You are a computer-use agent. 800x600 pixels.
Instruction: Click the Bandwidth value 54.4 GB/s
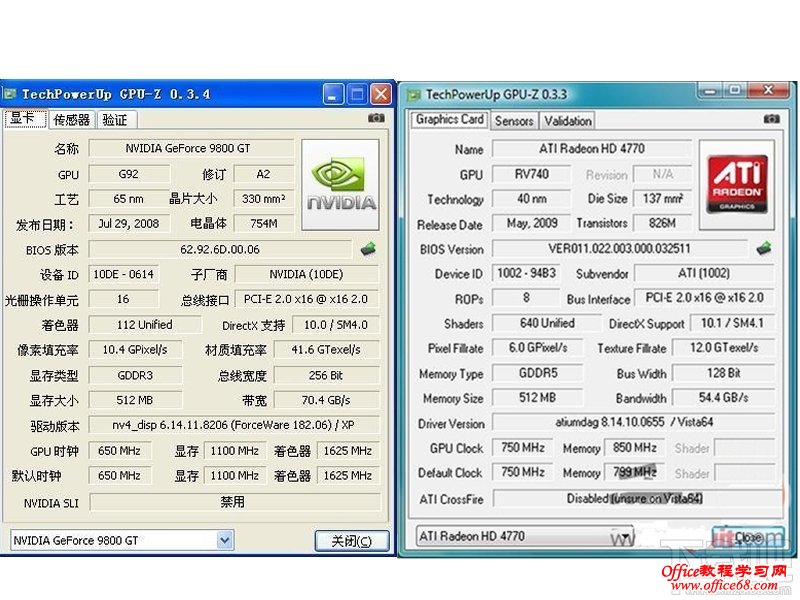723,398
